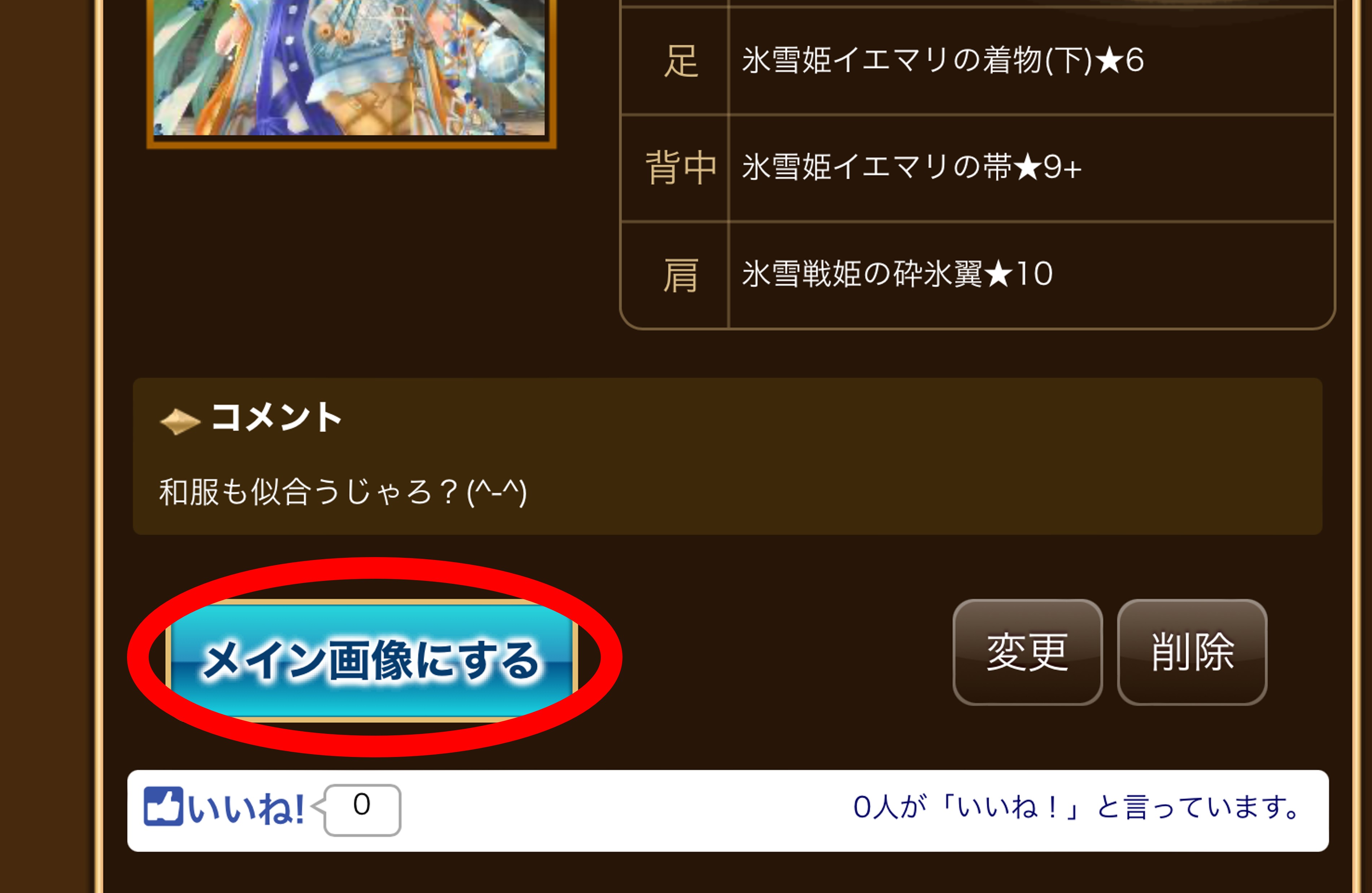This screenshot has width=1372, height=893.
Task: Click the star symbol in 帯★9+
Action: pos(1027,168)
